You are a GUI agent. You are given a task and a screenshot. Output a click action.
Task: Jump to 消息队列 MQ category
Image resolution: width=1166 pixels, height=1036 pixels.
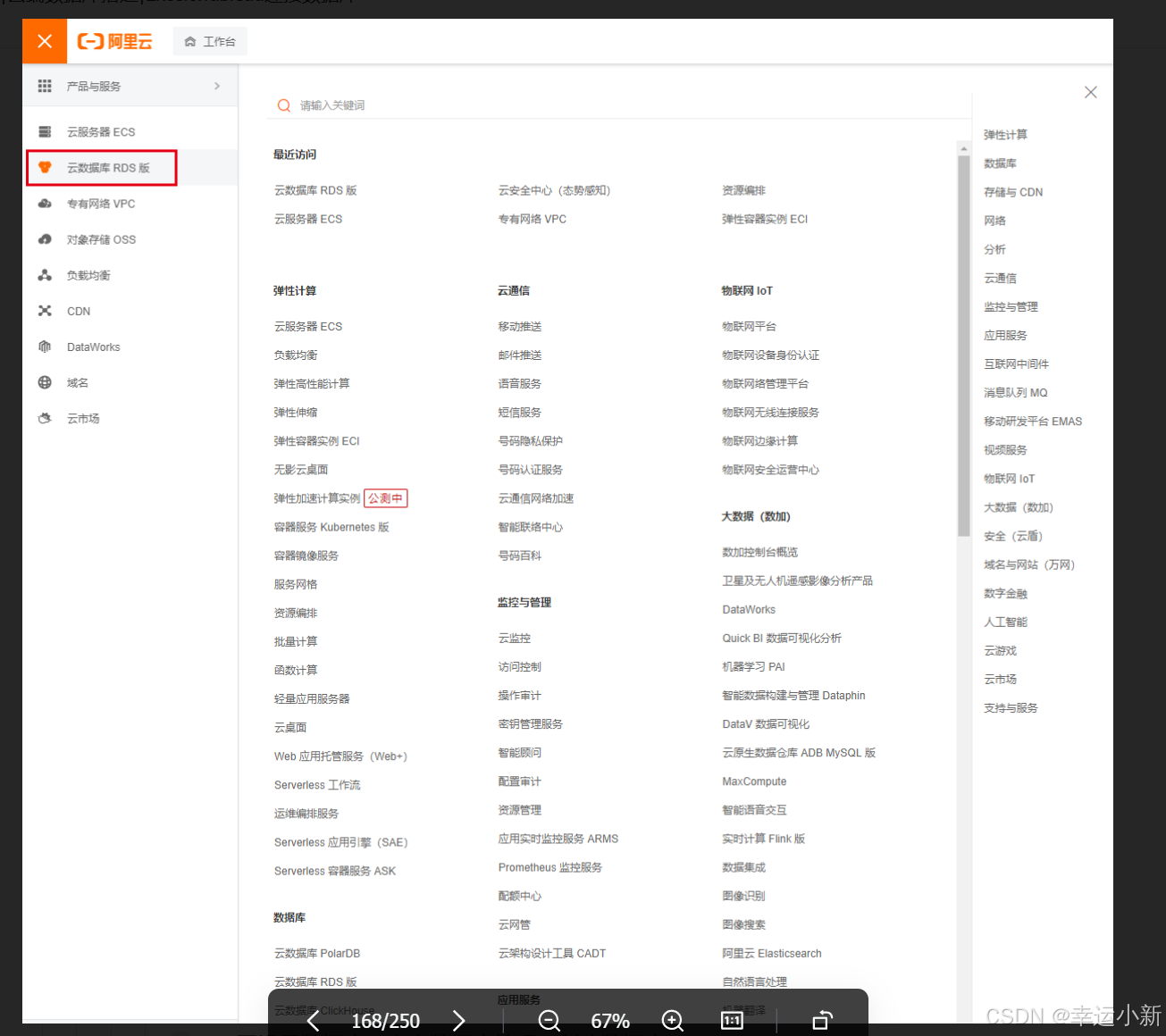click(1015, 392)
